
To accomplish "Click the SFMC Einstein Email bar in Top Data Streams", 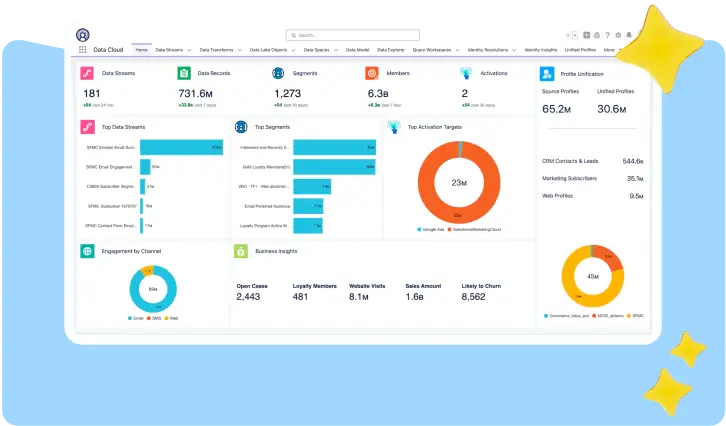I will click(x=182, y=147).
